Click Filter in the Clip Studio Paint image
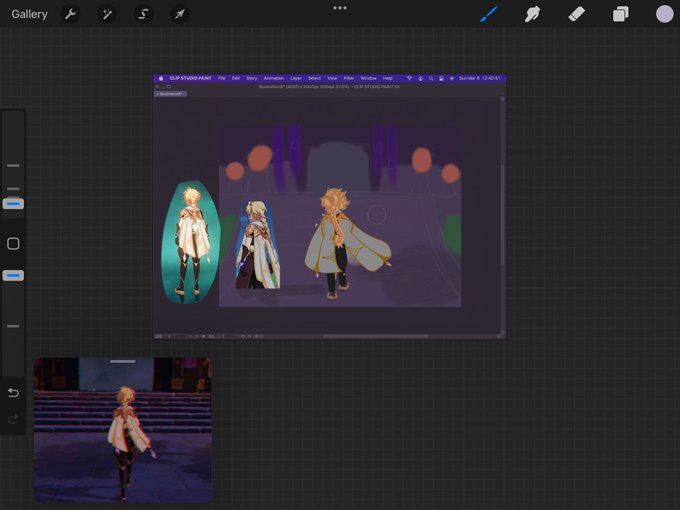680x510 pixels. coord(349,78)
